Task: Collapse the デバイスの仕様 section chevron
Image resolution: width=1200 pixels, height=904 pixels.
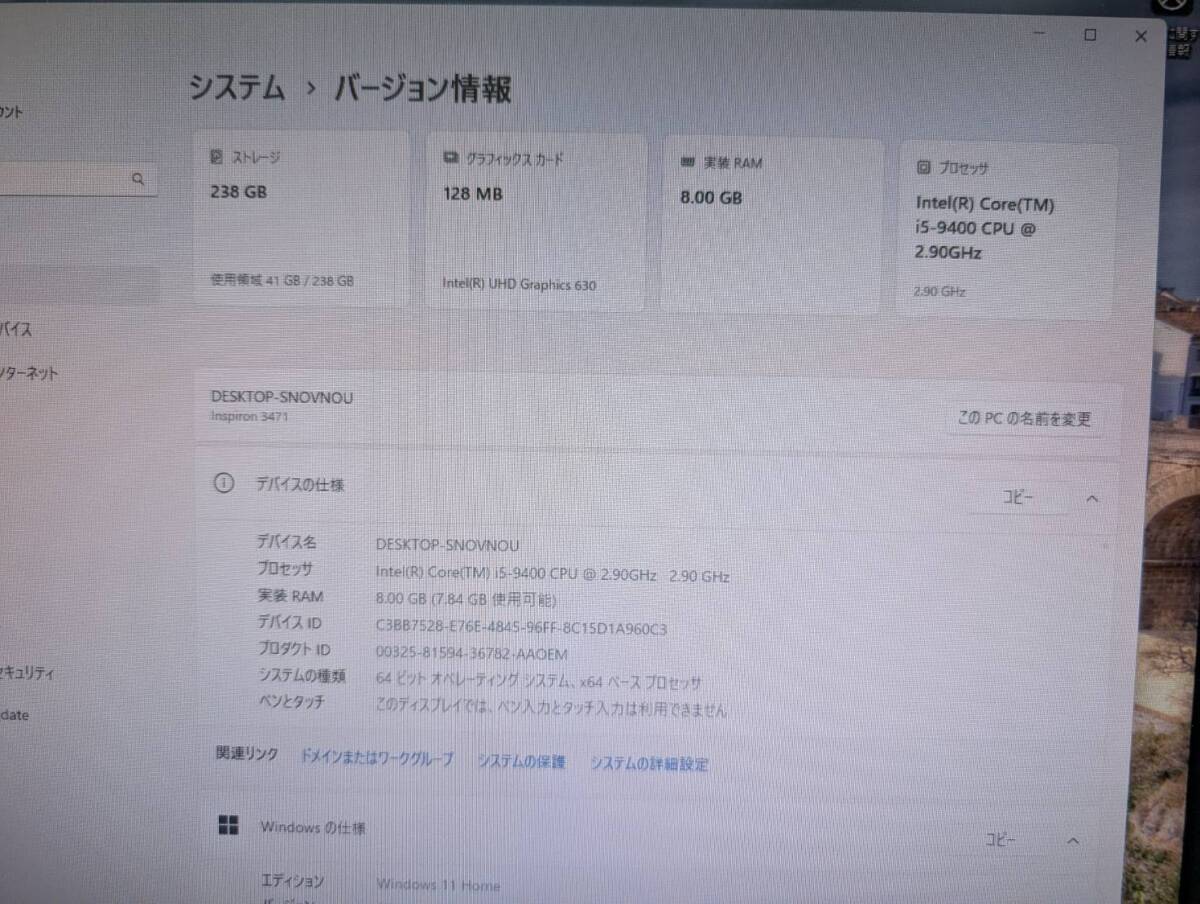Action: (x=1092, y=498)
